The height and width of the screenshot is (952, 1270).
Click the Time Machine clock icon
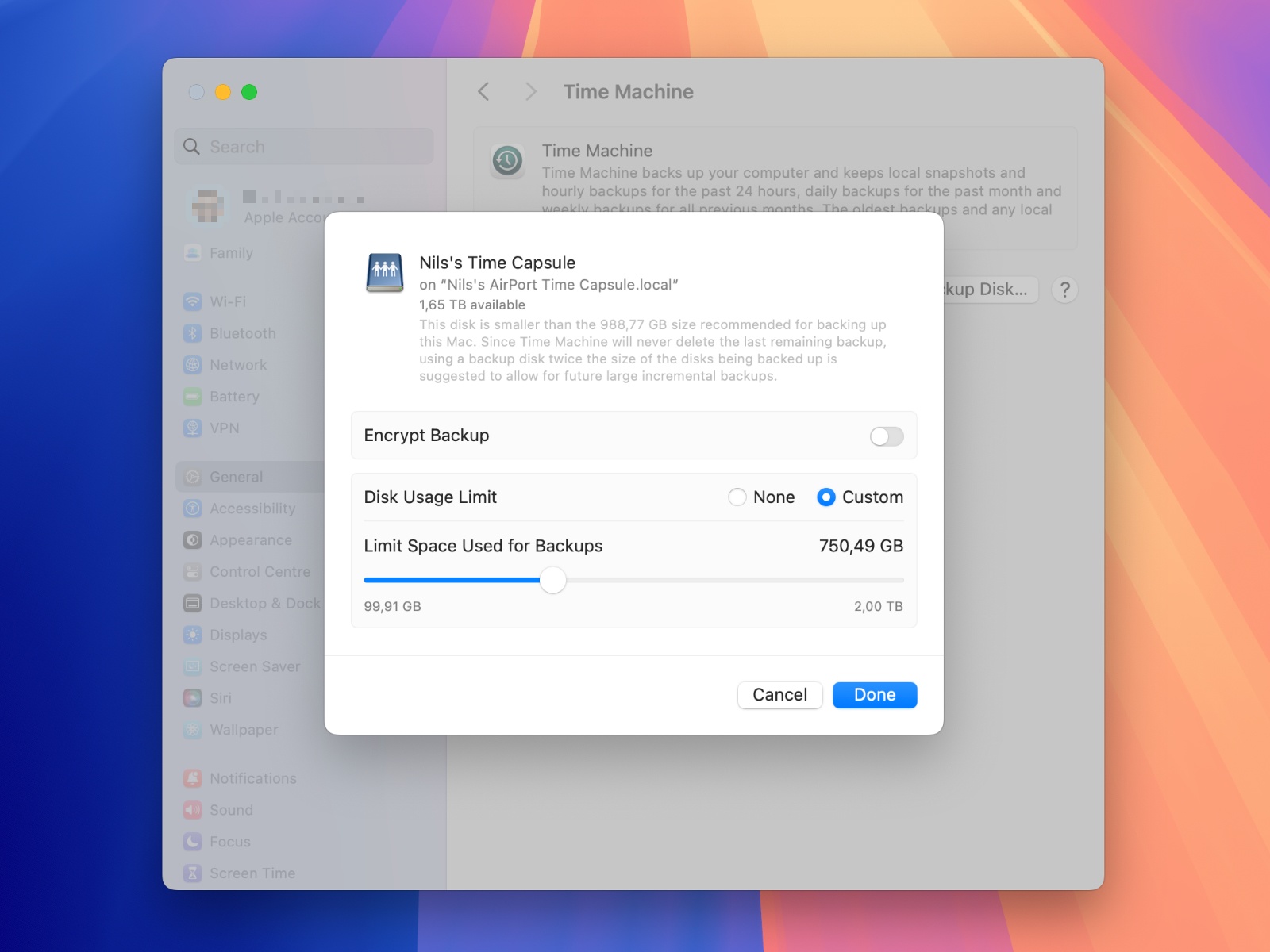point(507,161)
